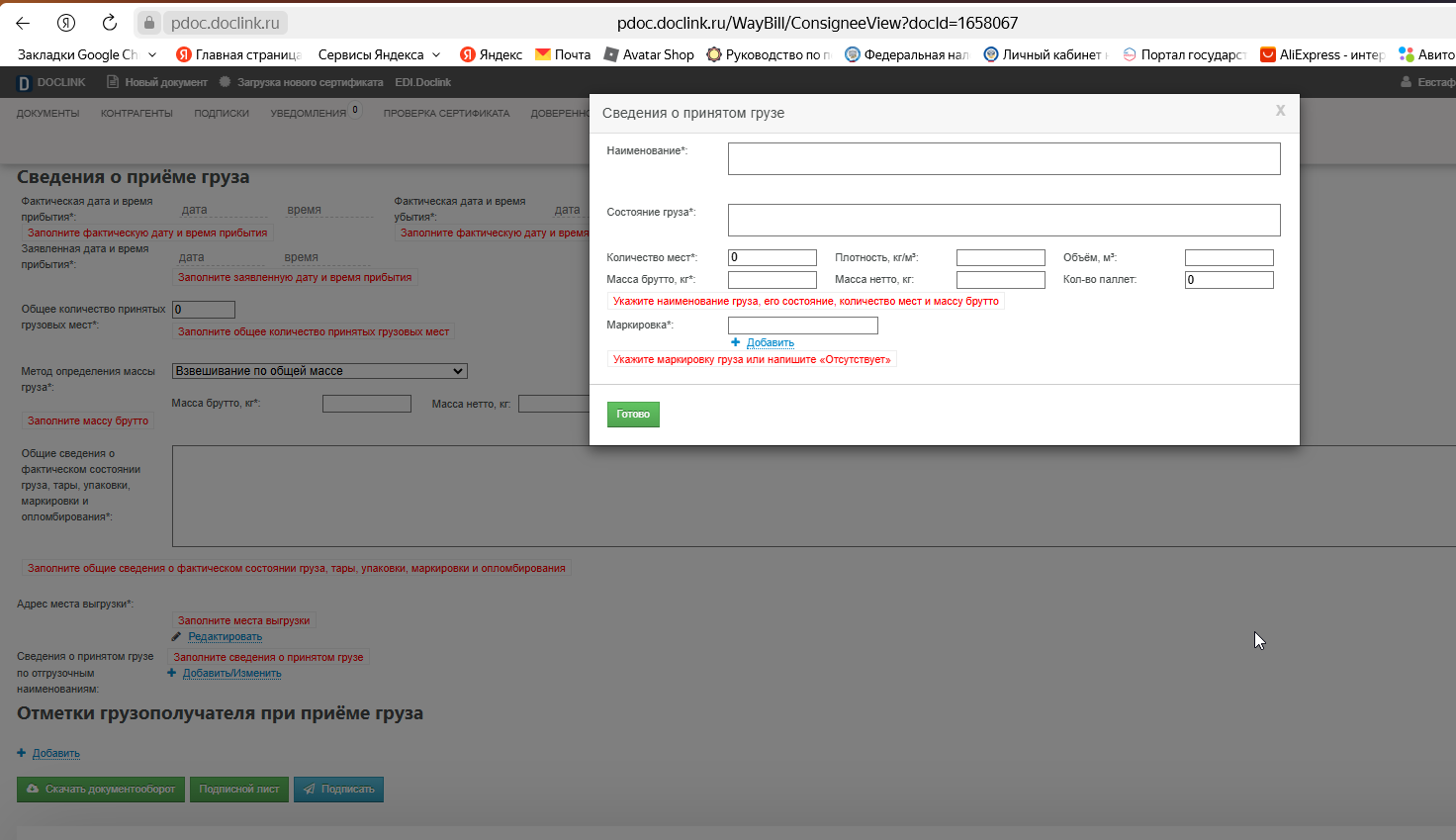The height and width of the screenshot is (840, 1456).
Task: Open the Почта bookmark
Action: (563, 54)
